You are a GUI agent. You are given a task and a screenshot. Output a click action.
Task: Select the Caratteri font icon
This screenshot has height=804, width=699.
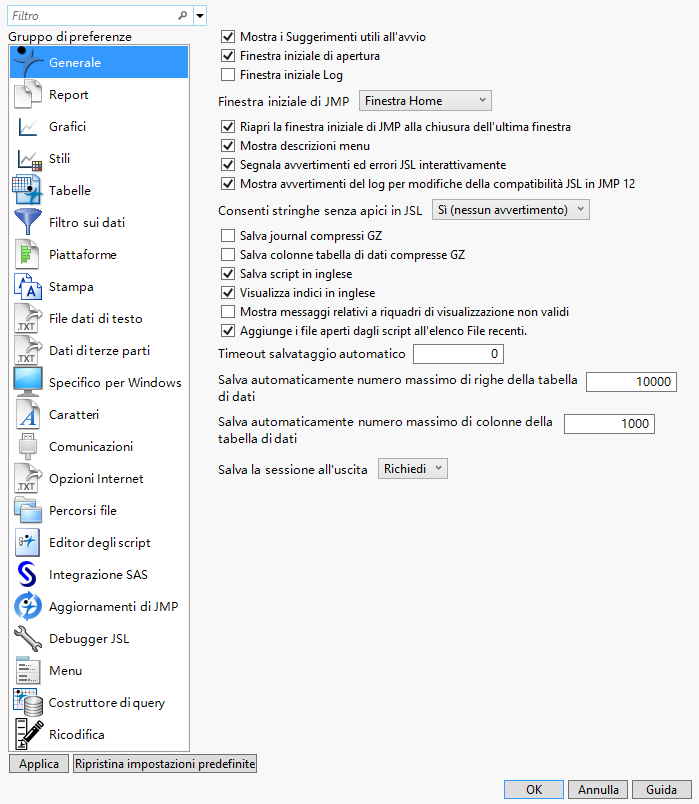click(28, 414)
